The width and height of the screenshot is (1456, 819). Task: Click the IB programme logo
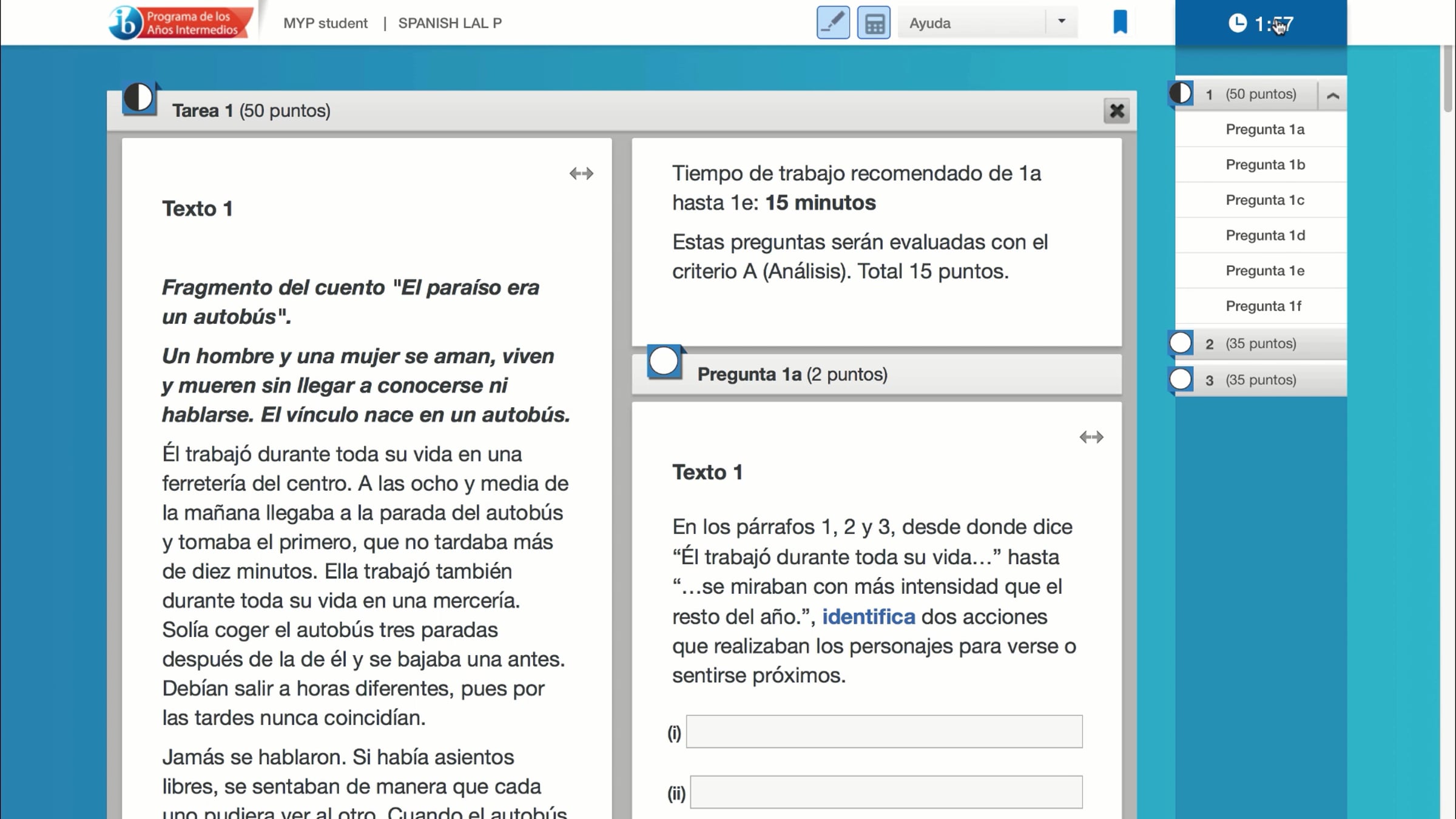click(180, 22)
